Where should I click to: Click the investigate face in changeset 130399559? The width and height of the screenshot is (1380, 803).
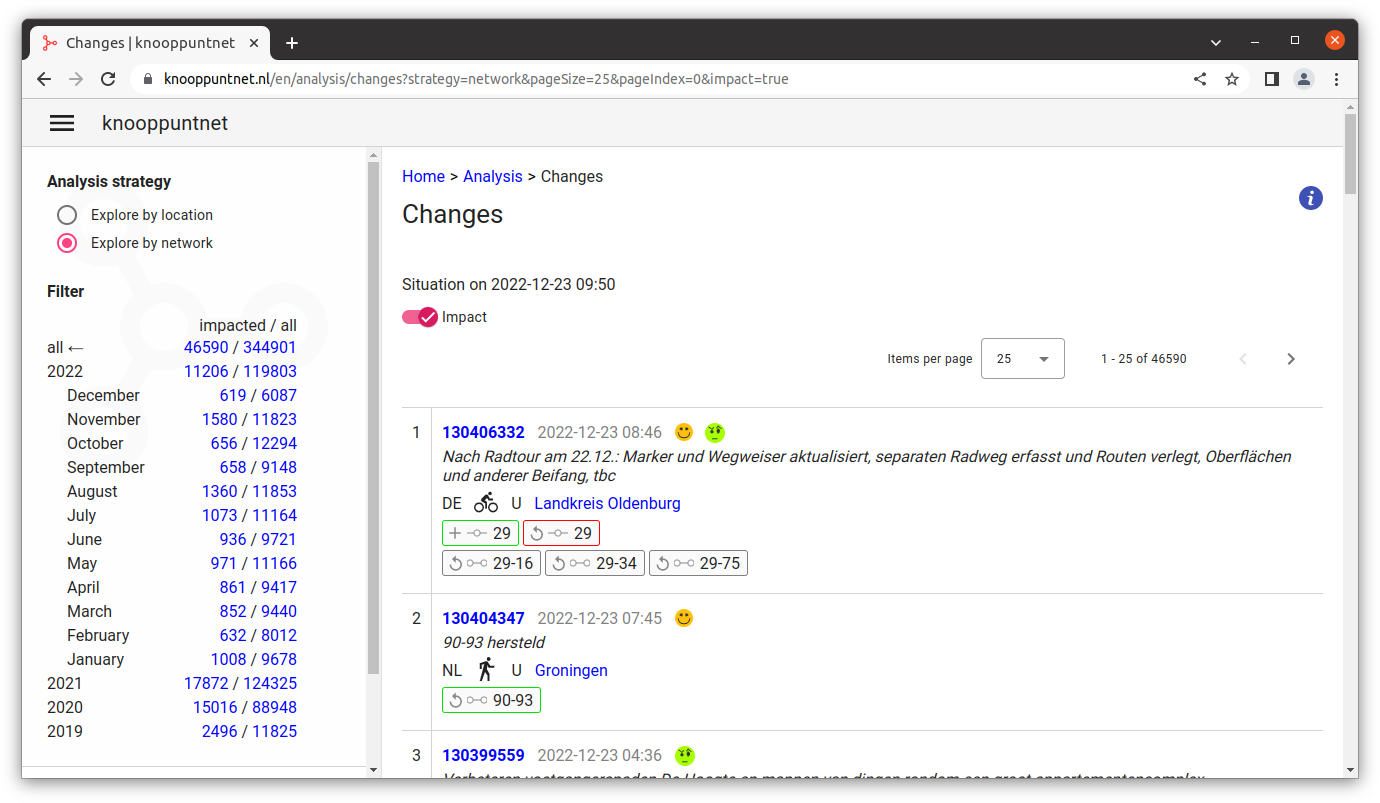684,755
